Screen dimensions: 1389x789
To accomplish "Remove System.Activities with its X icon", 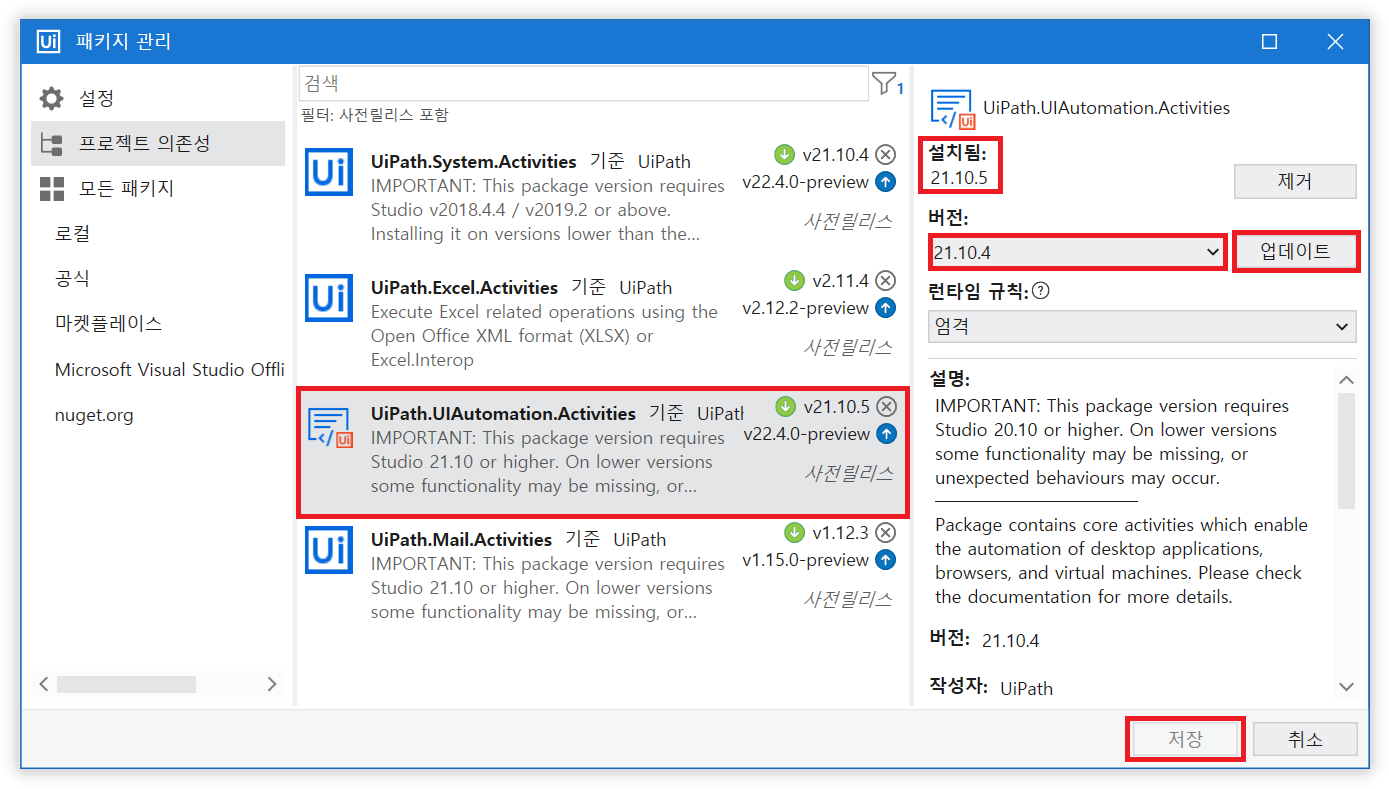I will tap(886, 155).
